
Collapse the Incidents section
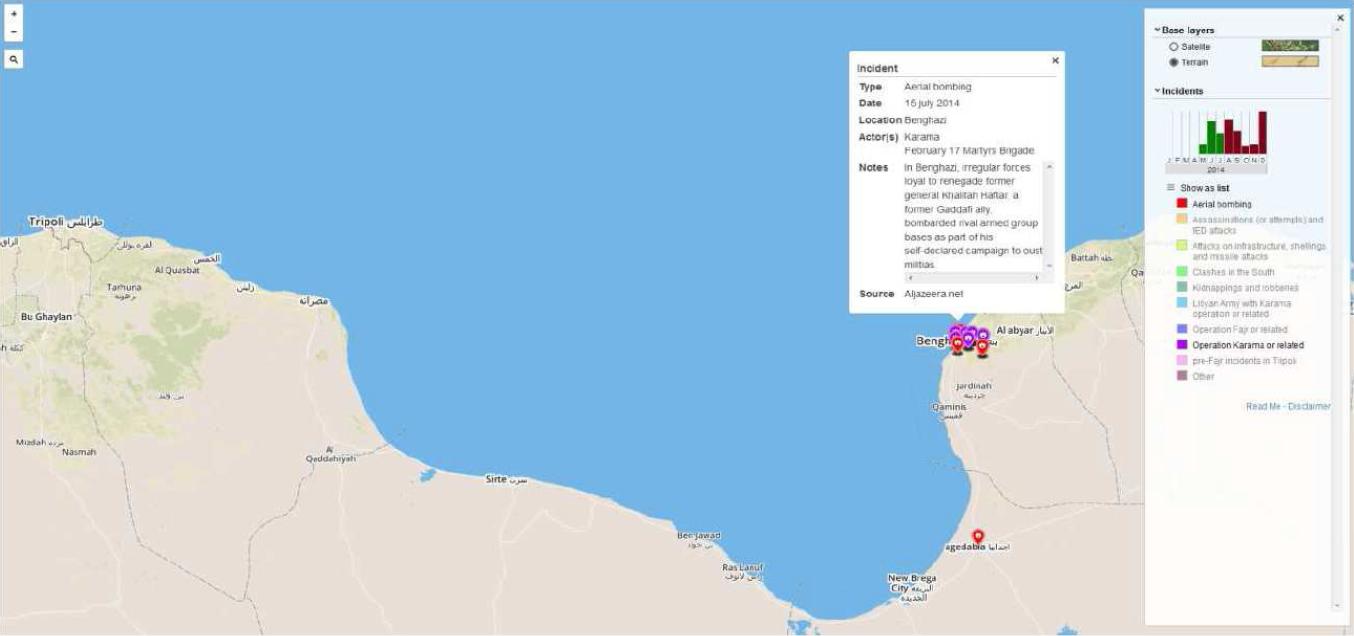point(1157,91)
